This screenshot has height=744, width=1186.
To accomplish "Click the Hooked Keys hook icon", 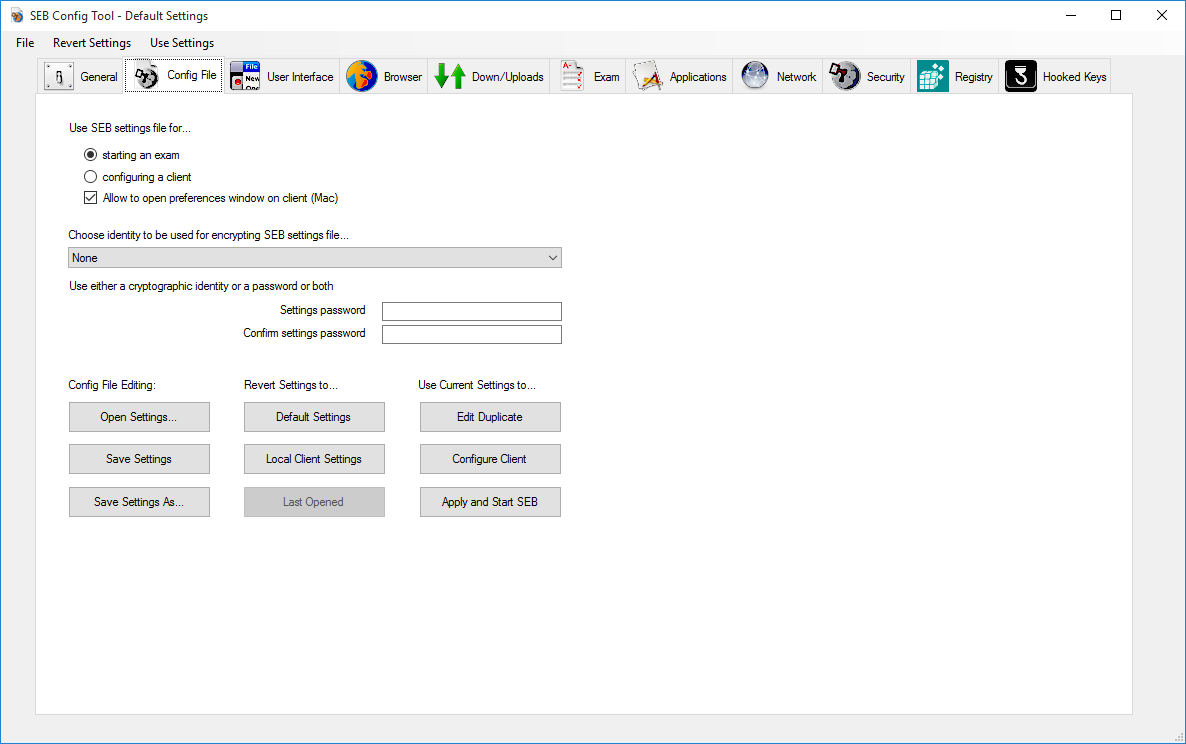I will point(1020,76).
